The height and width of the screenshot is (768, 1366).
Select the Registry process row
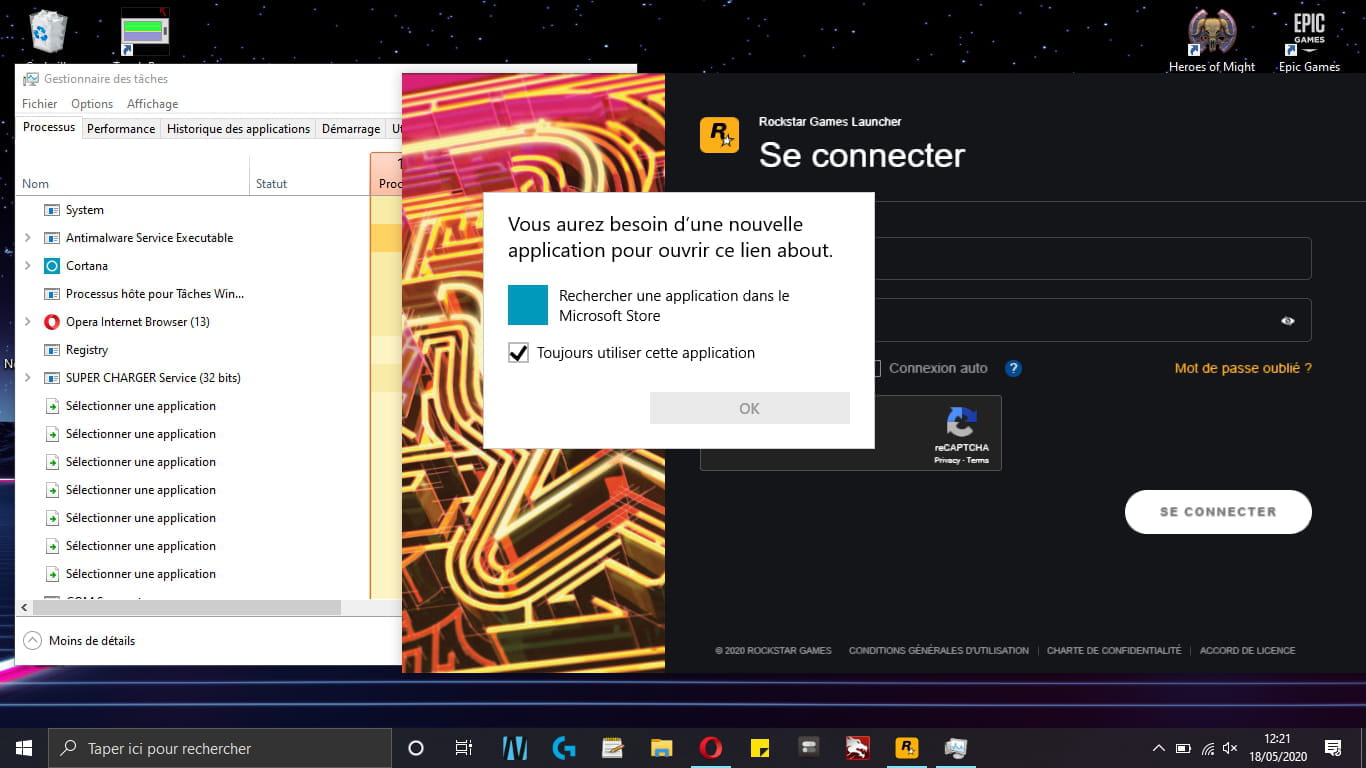[194, 350]
